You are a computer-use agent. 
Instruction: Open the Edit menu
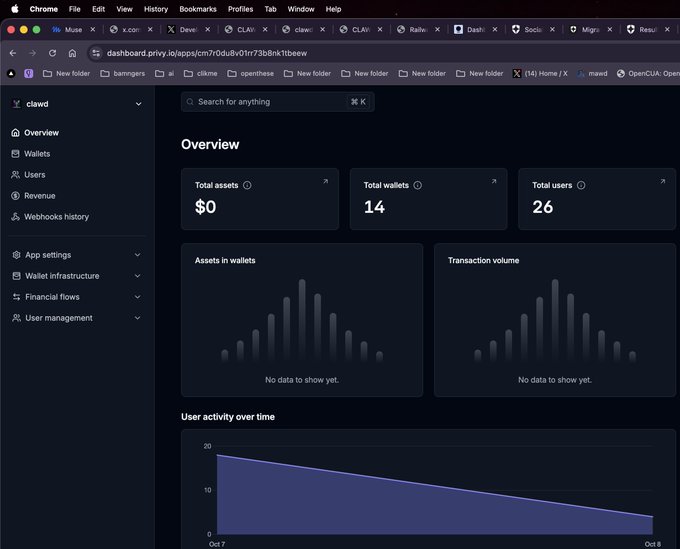[x=98, y=9]
